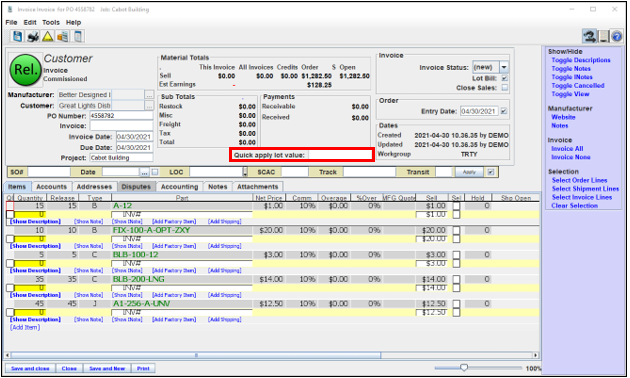Screen dimensions: 630x378
Task: Click Toggle Descriptions link
Action: click(581, 60)
